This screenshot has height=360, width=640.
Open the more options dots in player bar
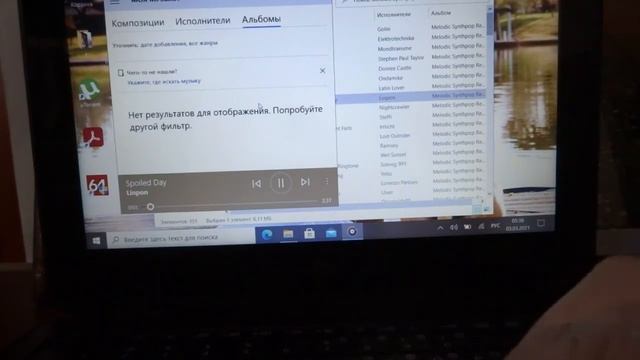326,181
